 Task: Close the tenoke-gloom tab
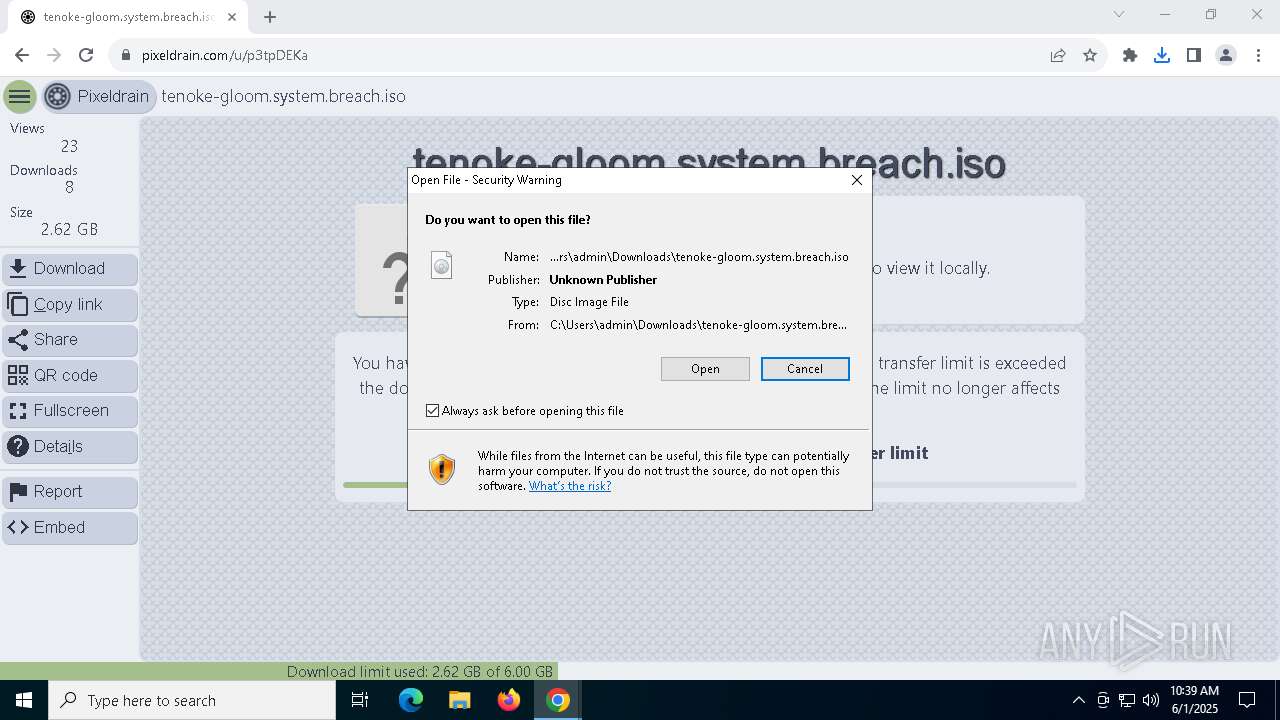(x=234, y=17)
